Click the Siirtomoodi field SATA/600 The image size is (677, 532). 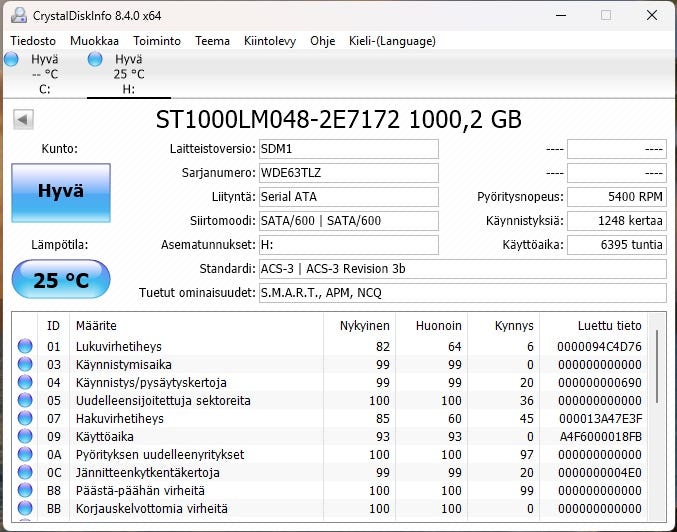click(x=349, y=221)
